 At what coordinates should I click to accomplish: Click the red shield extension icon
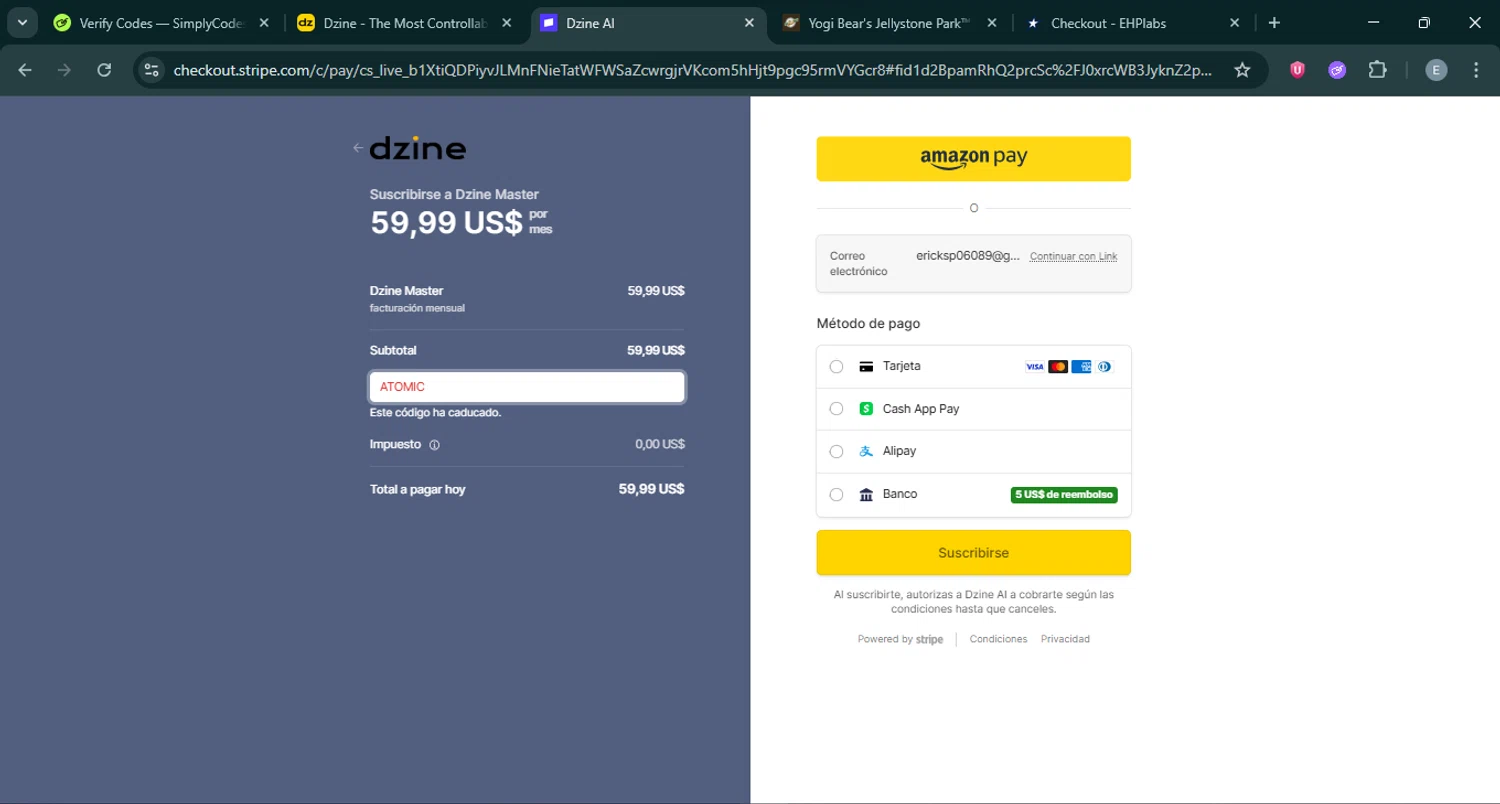click(1298, 70)
